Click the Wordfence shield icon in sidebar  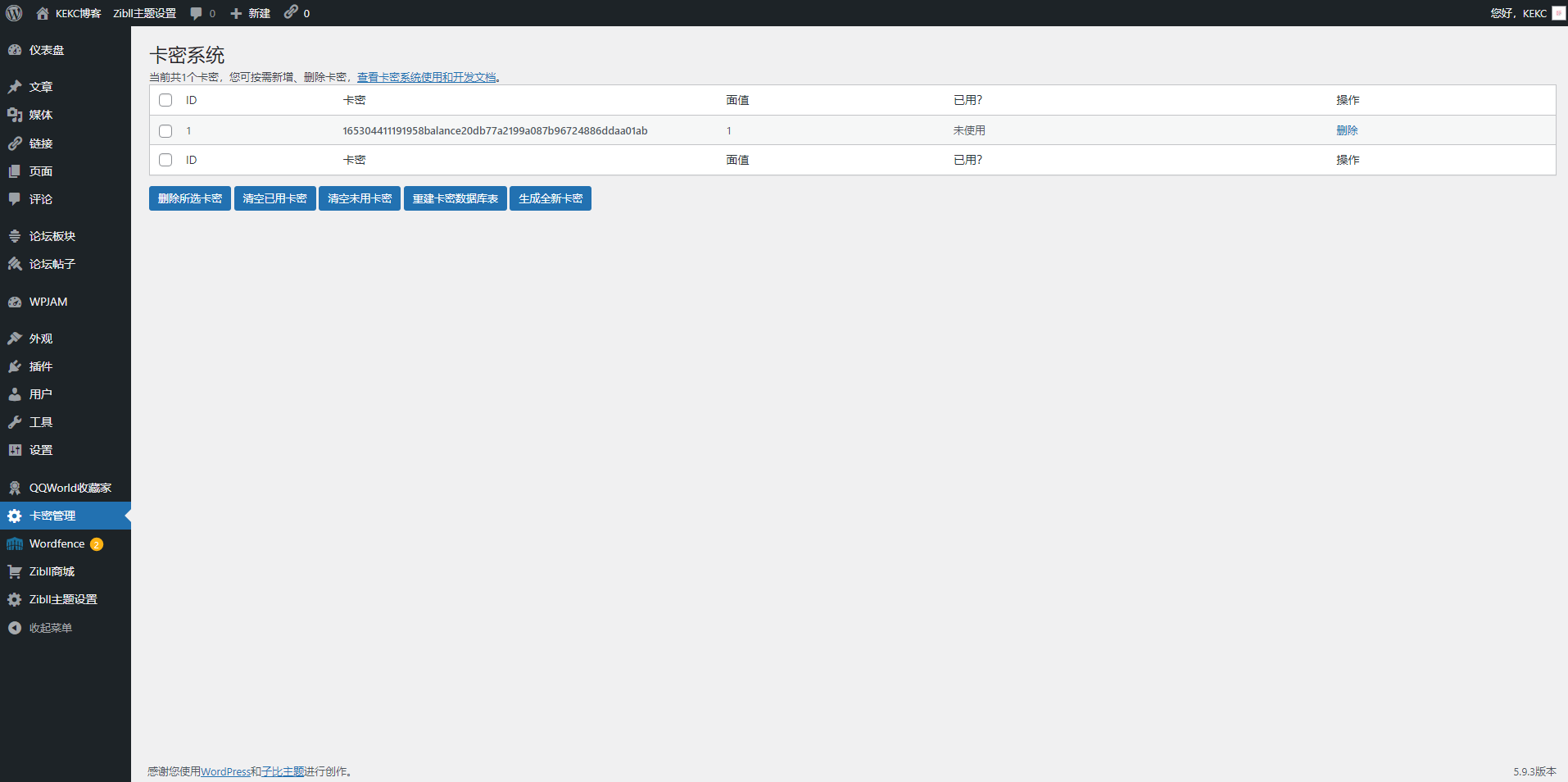15,544
